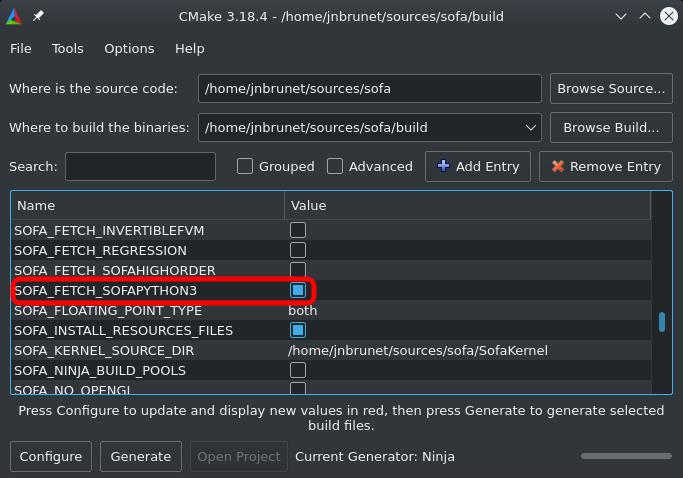Maximize window with up chevron icon
This screenshot has height=478, width=683.
pyautogui.click(x=645, y=17)
